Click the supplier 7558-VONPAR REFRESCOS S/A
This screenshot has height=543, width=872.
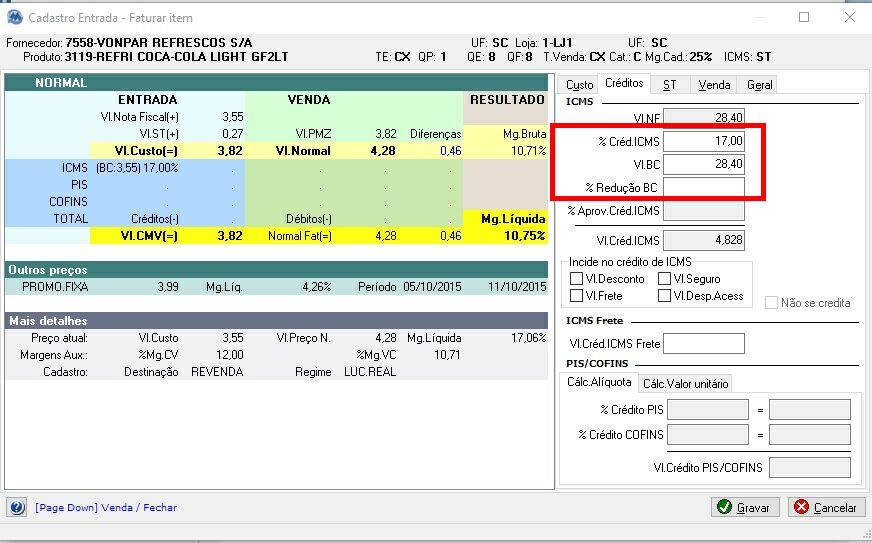coord(158,43)
